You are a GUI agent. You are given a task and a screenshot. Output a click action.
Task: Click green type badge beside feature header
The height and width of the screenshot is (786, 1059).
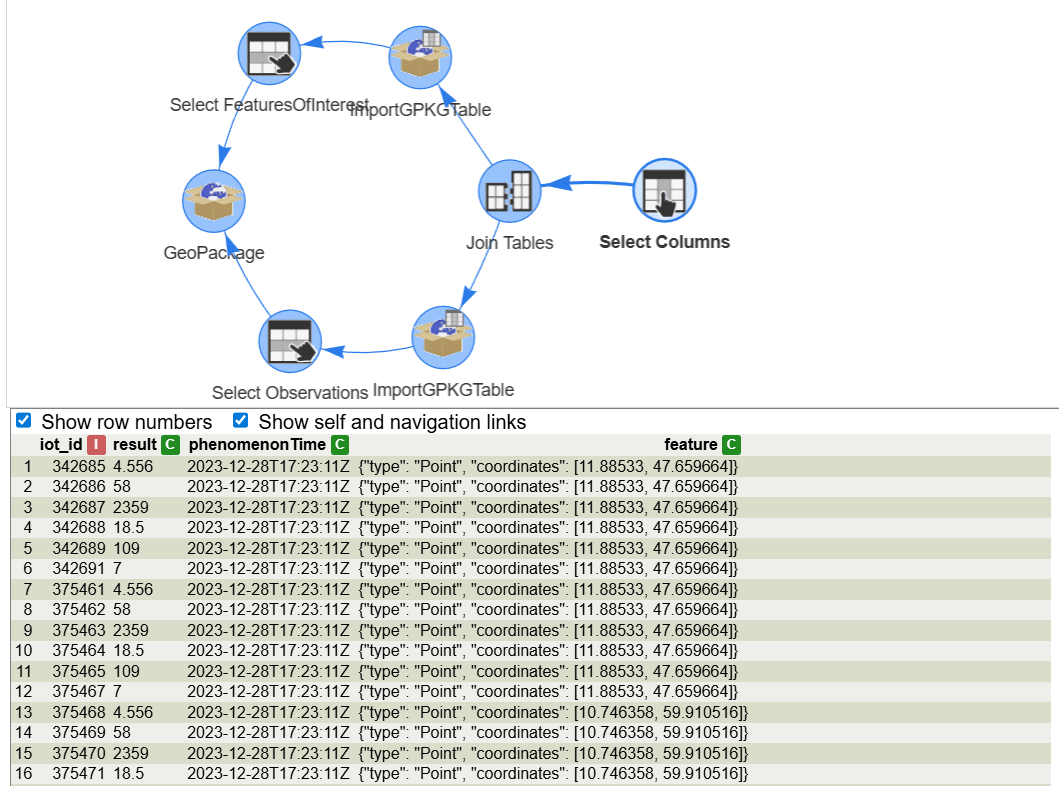(x=731, y=444)
